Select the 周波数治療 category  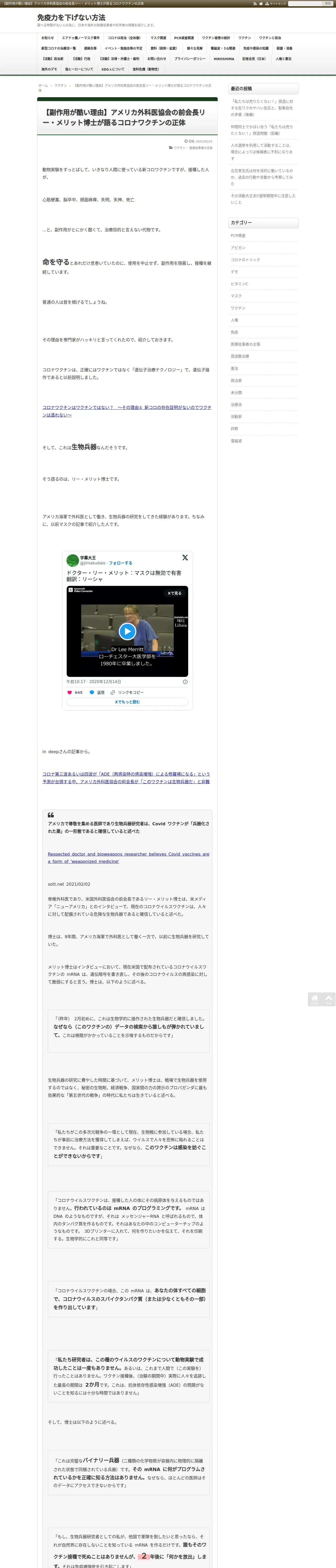point(240,356)
